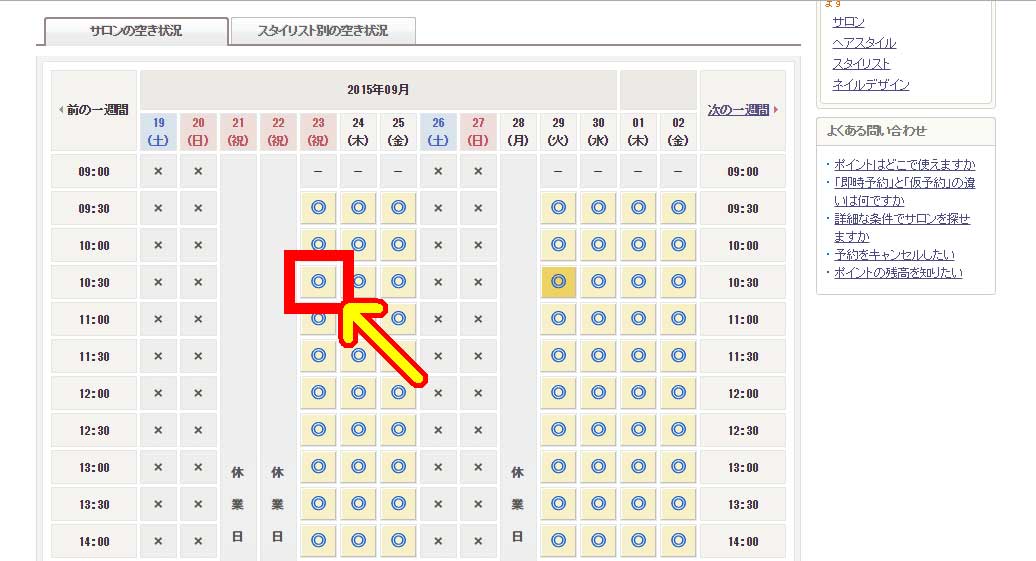Screen dimensions: 1036x561
Task: Click the ポイントの残高を知りたい FAQ link
Action: [898, 273]
